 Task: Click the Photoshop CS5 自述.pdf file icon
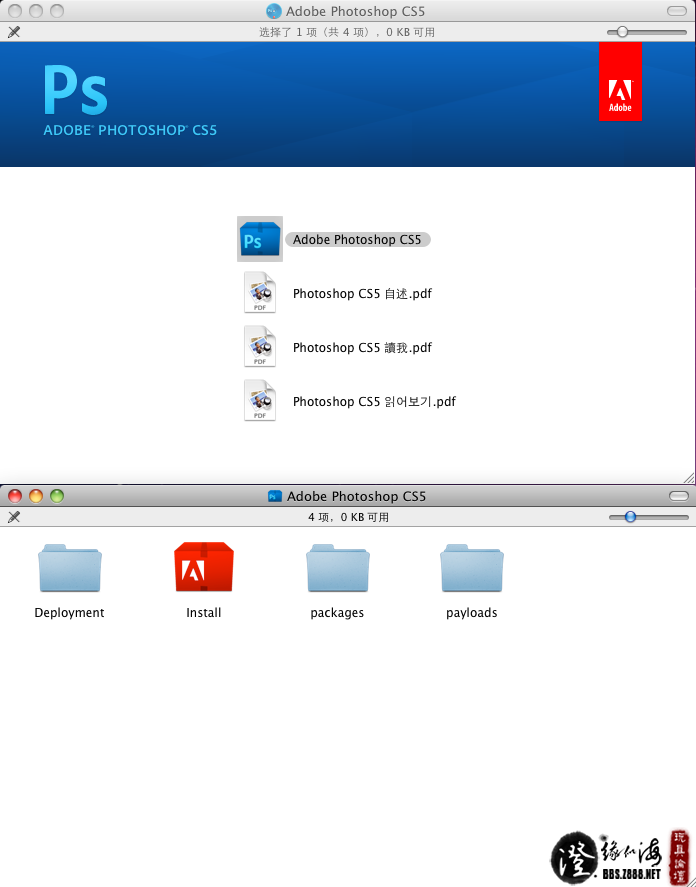point(260,292)
